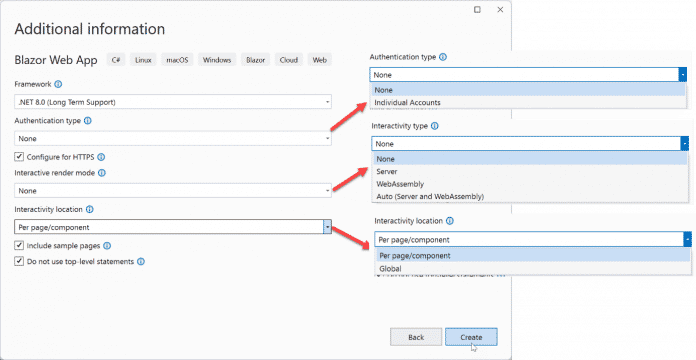Select Individual Accounts authentication option
This screenshot has height=360, width=696.
pos(528,103)
